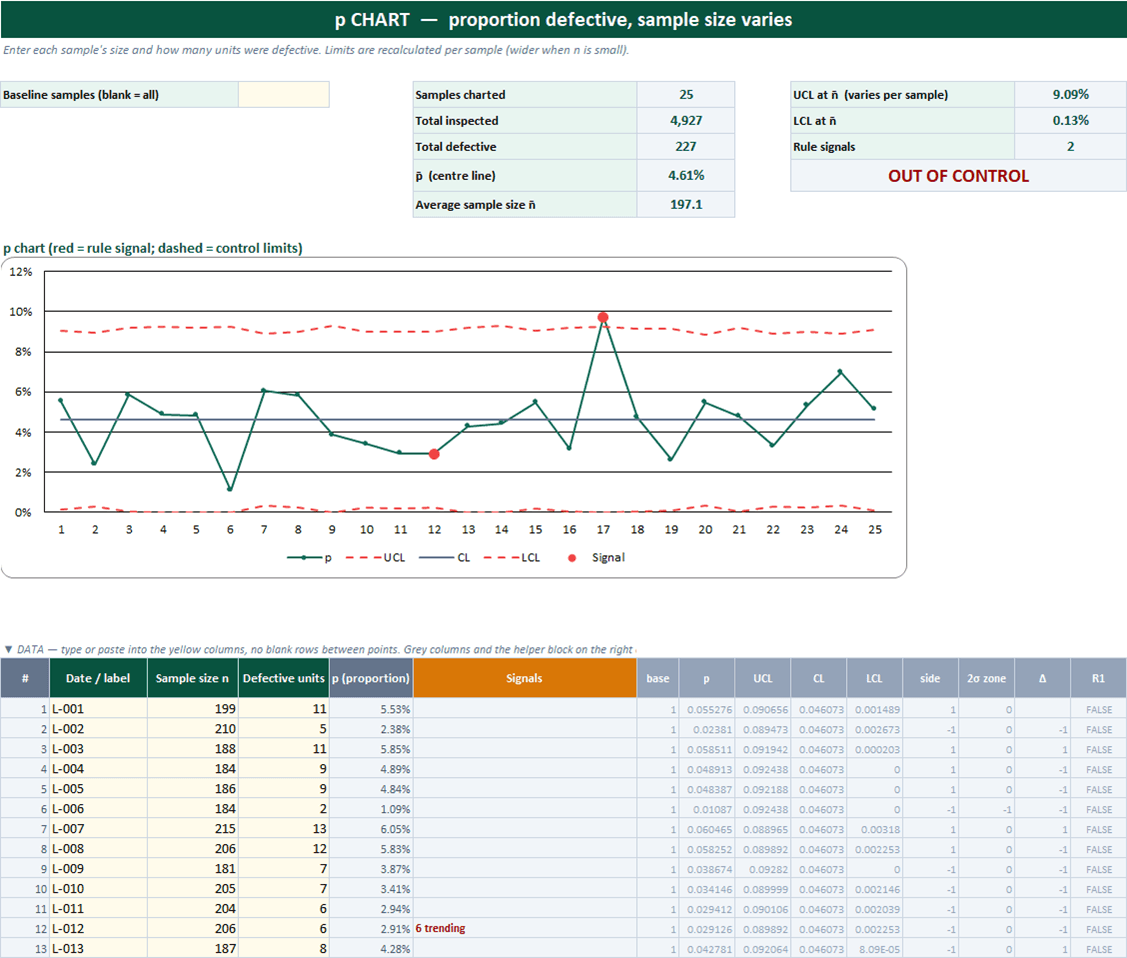Click the p chart heading above the graph
The height and width of the screenshot is (958, 1127).
tap(152, 249)
